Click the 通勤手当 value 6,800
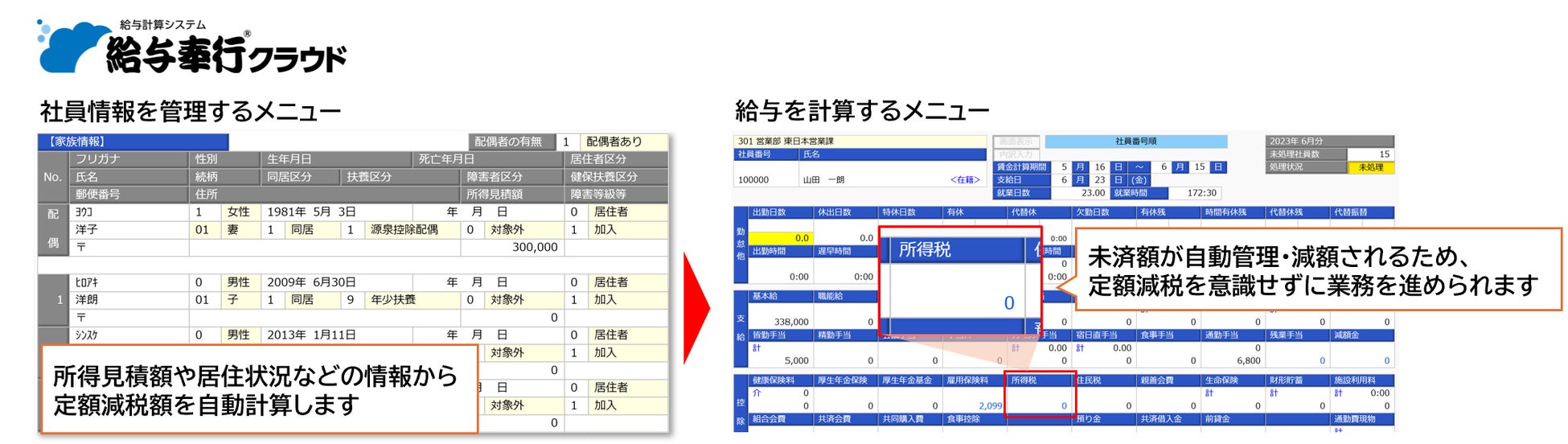The image size is (1568, 444). (1248, 360)
